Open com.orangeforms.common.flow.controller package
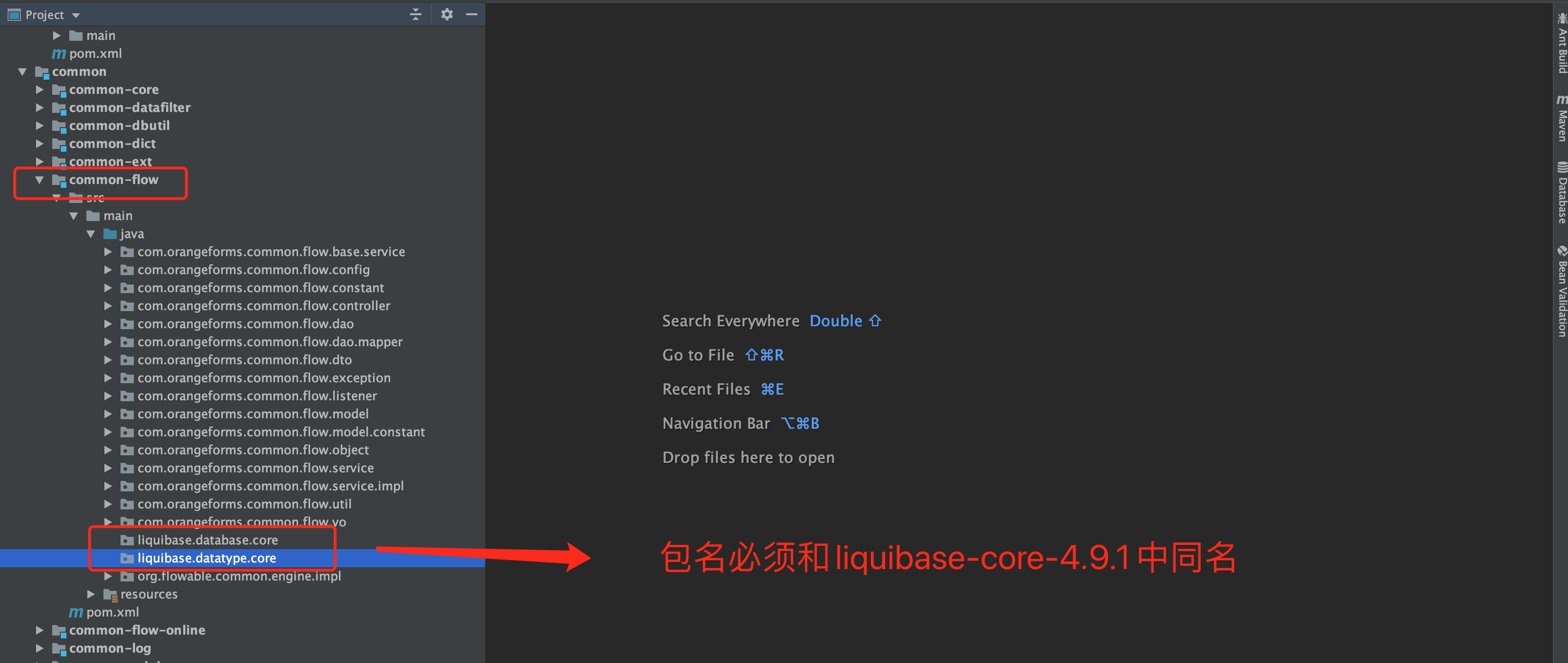Screen dimensions: 1568x663 pyautogui.click(x=263, y=305)
